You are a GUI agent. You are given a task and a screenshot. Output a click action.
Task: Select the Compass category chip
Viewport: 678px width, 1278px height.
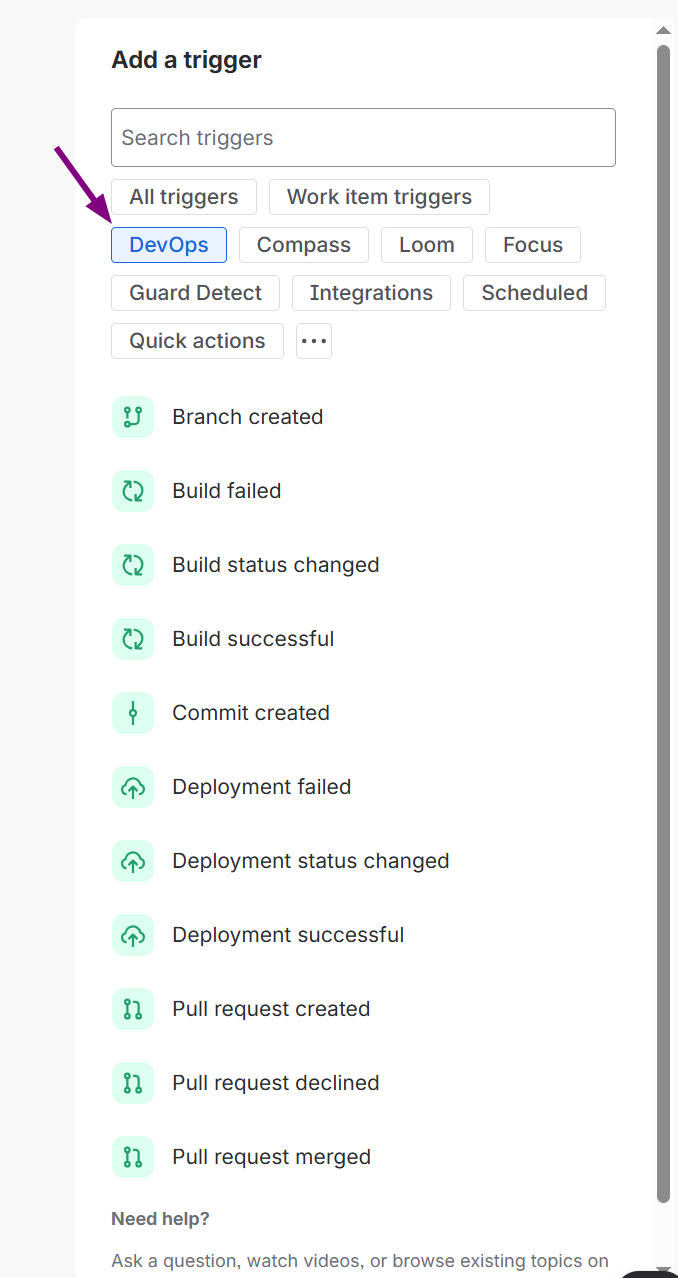(x=304, y=245)
